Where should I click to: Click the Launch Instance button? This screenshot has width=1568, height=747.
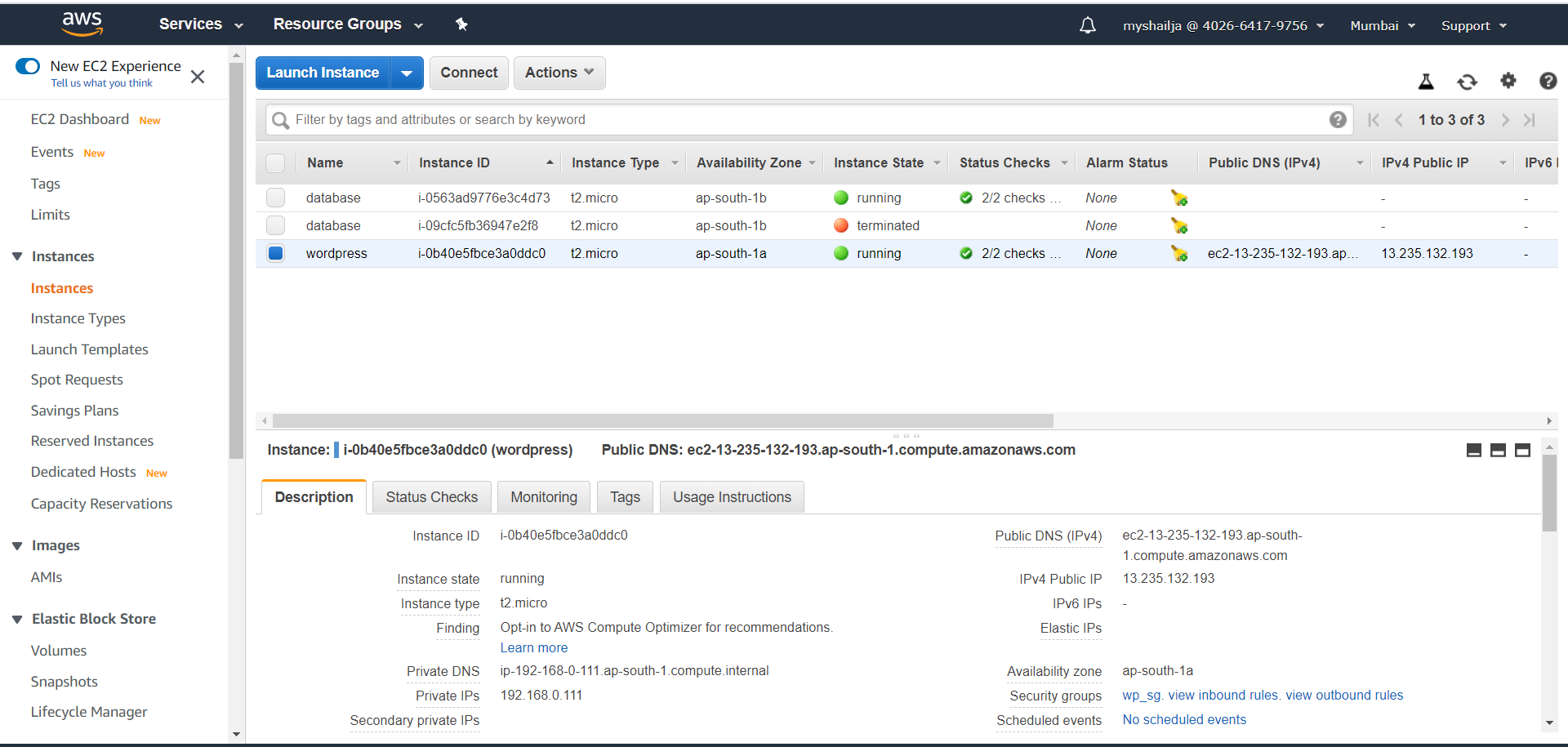(323, 73)
